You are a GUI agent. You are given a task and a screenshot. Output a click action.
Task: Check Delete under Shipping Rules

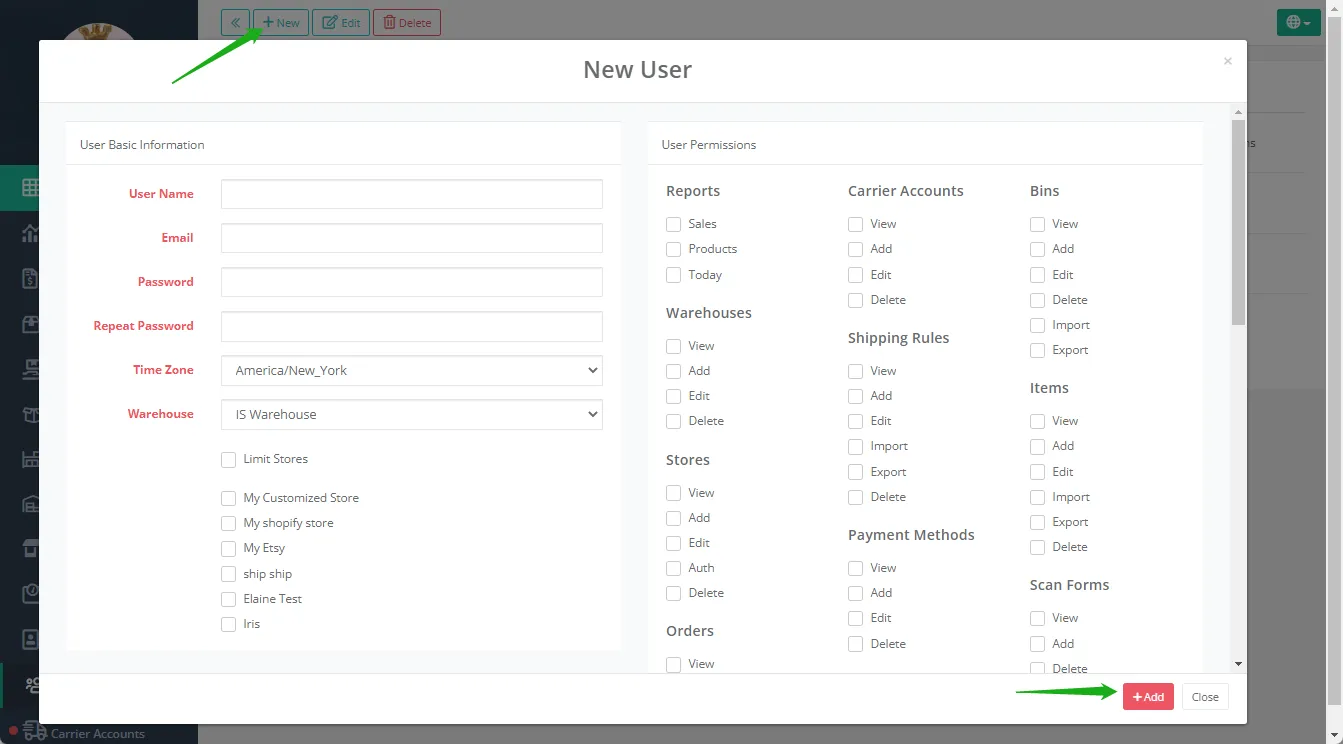tap(856, 497)
